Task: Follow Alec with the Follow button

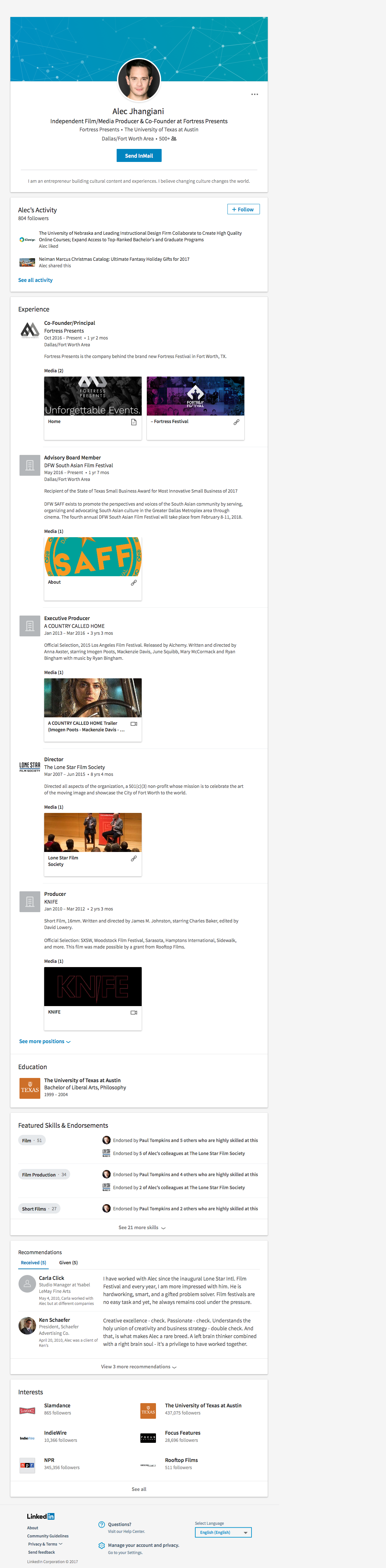Action: (243, 209)
